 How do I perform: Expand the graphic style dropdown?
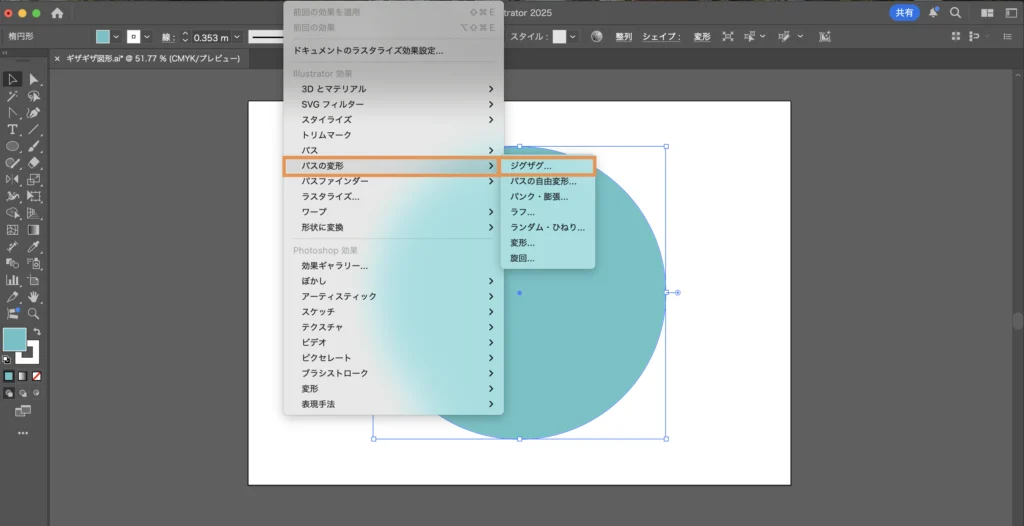click(x=574, y=37)
